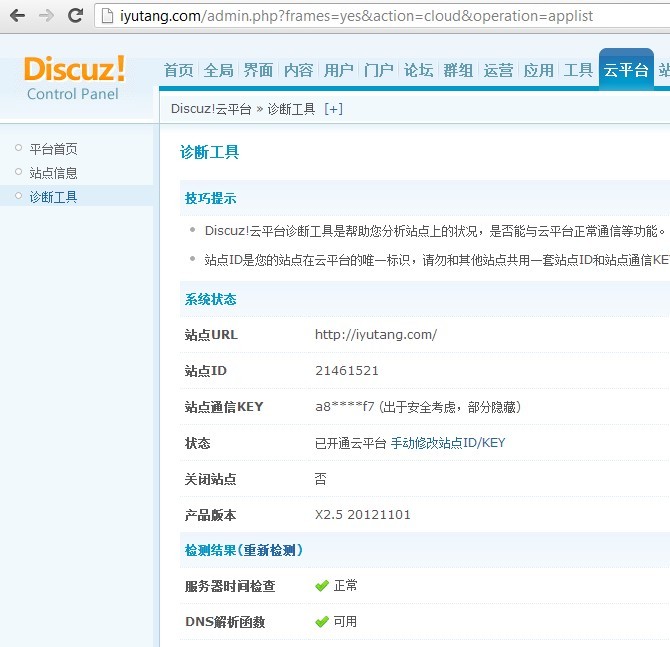Click the 系统状态 section header

coord(210,299)
